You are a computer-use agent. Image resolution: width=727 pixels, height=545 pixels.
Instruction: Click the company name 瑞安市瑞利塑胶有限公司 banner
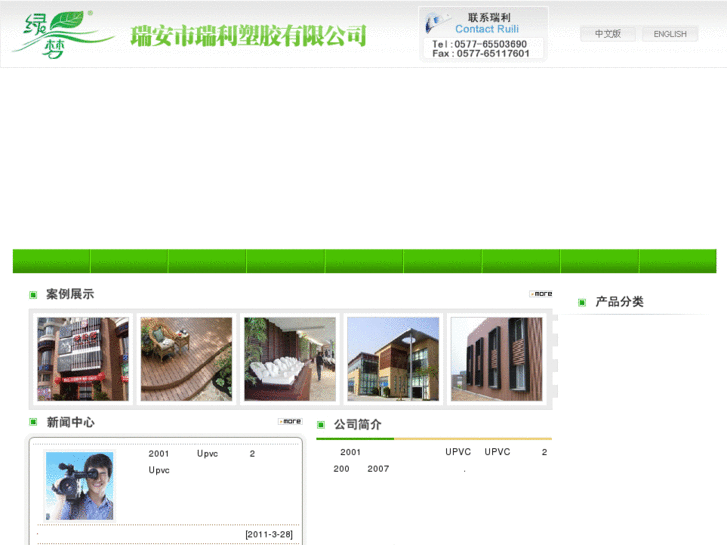(x=249, y=36)
